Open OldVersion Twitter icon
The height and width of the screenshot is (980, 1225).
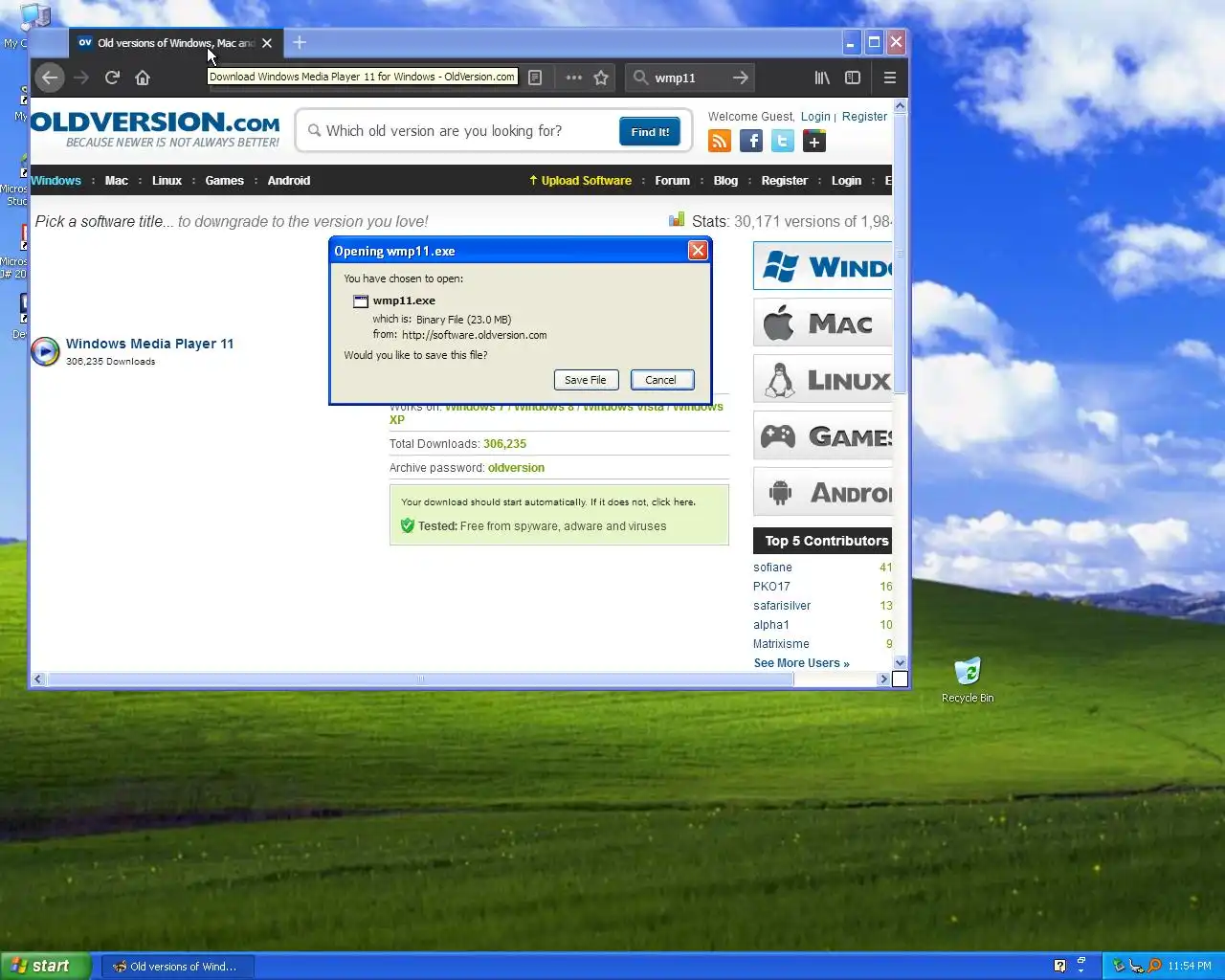click(783, 142)
